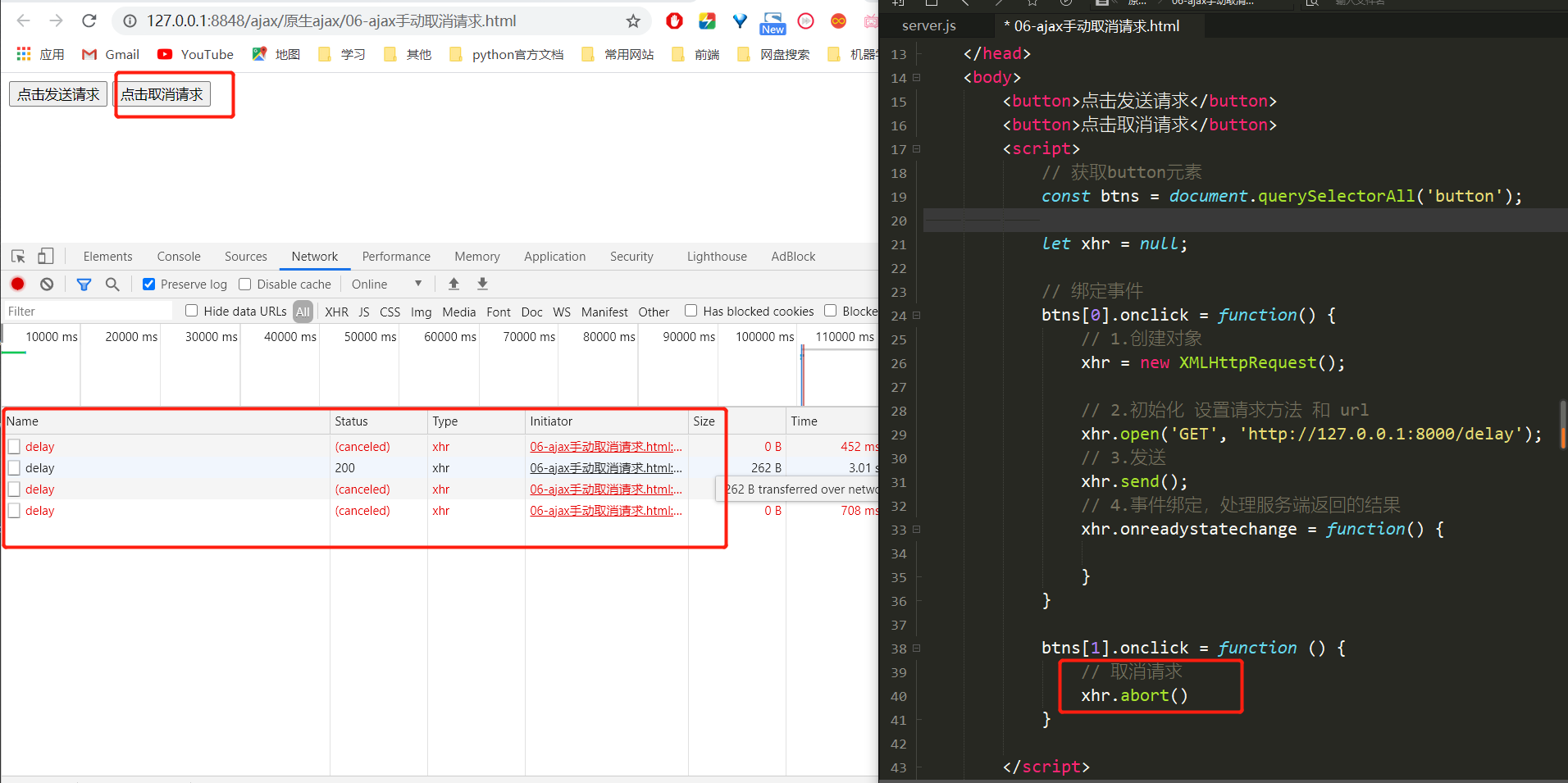The height and width of the screenshot is (783, 1568).
Task: Switch to Lighthouse tab
Action: [717, 257]
